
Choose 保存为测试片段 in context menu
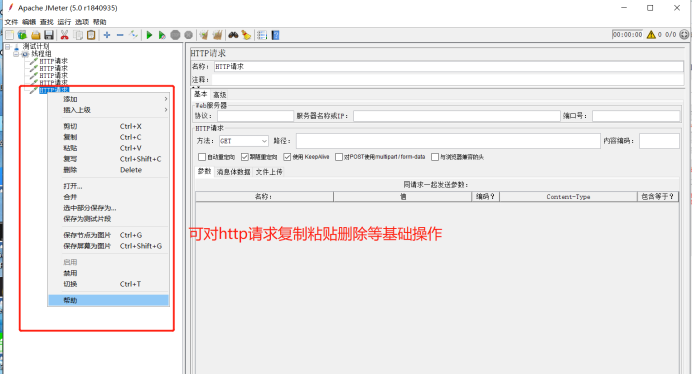pos(109,219)
